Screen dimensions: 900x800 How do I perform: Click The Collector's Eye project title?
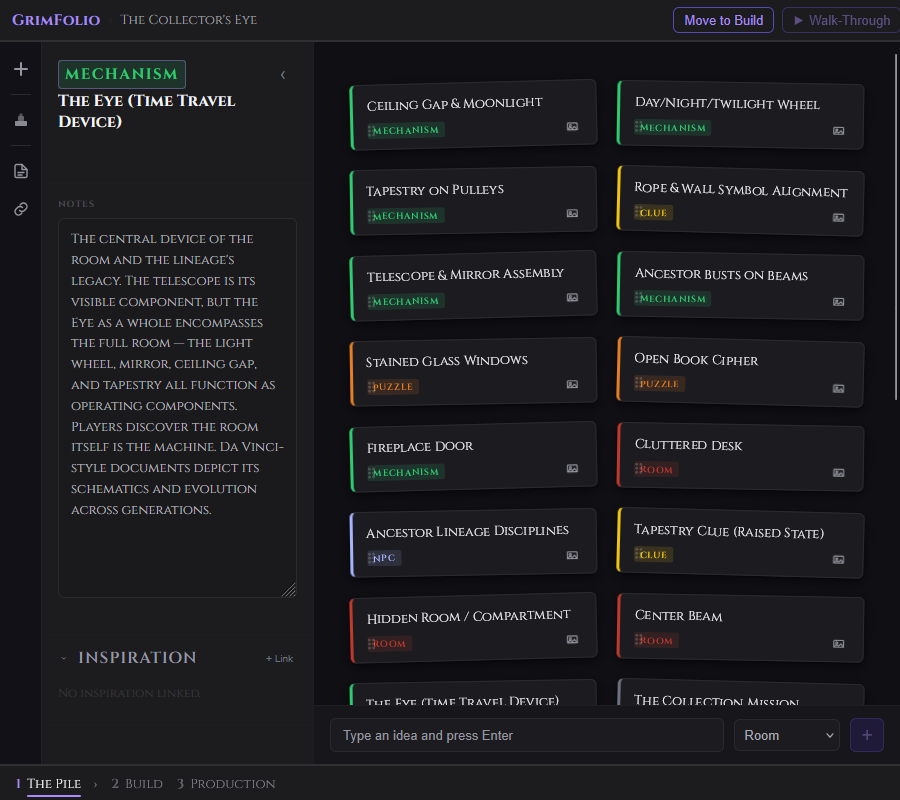189,20
